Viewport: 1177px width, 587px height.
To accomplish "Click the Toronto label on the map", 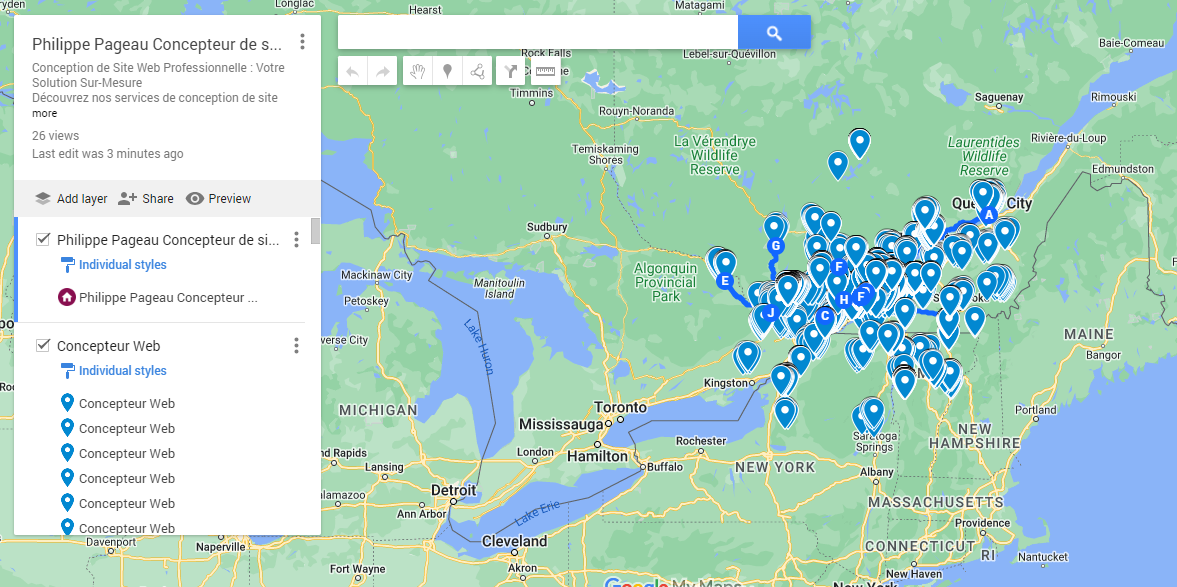I will coord(620,407).
